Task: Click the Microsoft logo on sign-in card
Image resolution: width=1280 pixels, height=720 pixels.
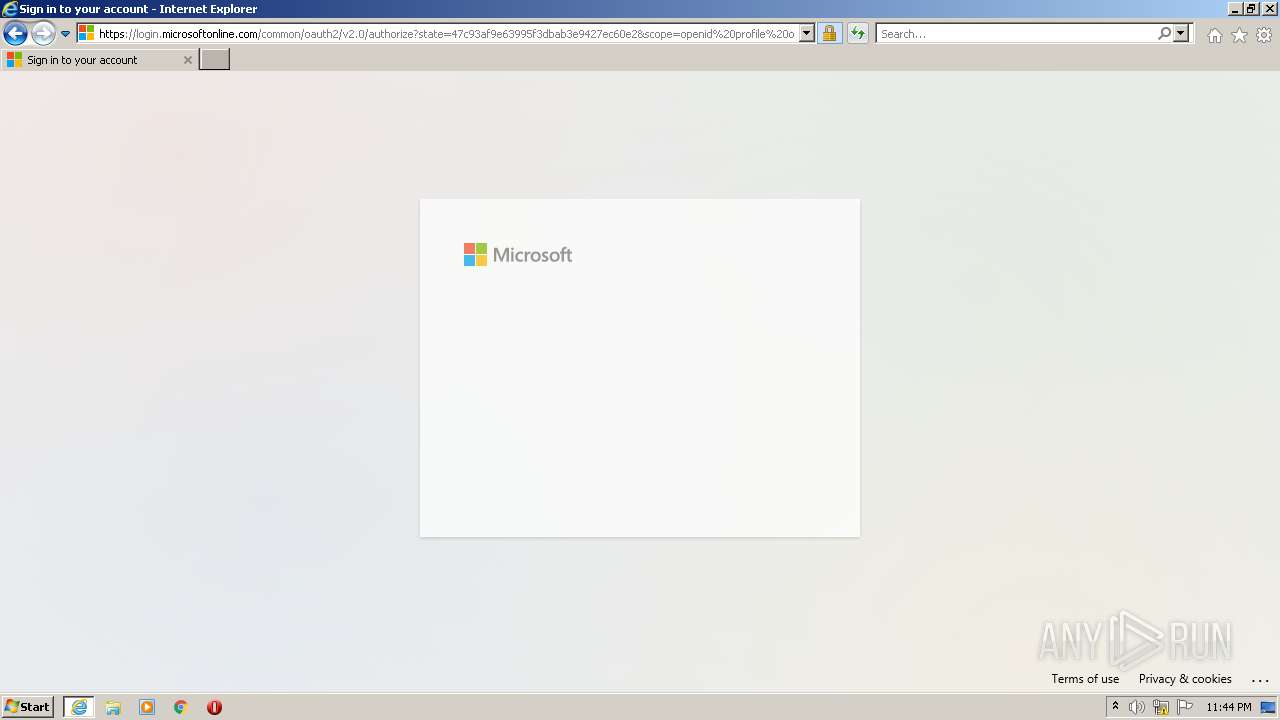Action: [x=518, y=255]
